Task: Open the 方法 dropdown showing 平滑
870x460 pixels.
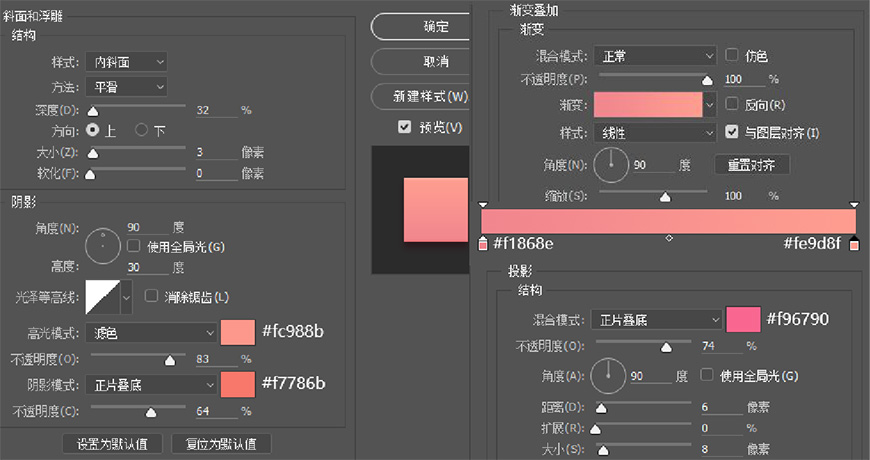Action: tap(126, 87)
